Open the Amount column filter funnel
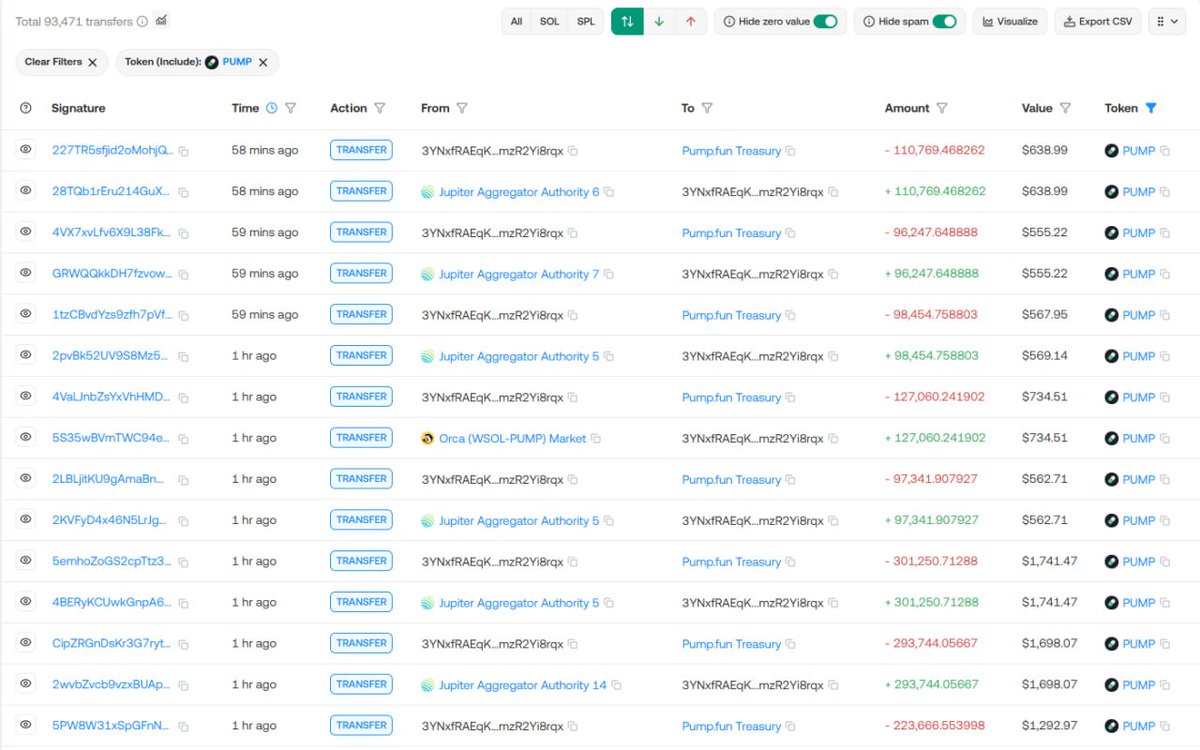The height and width of the screenshot is (750, 1200). (942, 108)
